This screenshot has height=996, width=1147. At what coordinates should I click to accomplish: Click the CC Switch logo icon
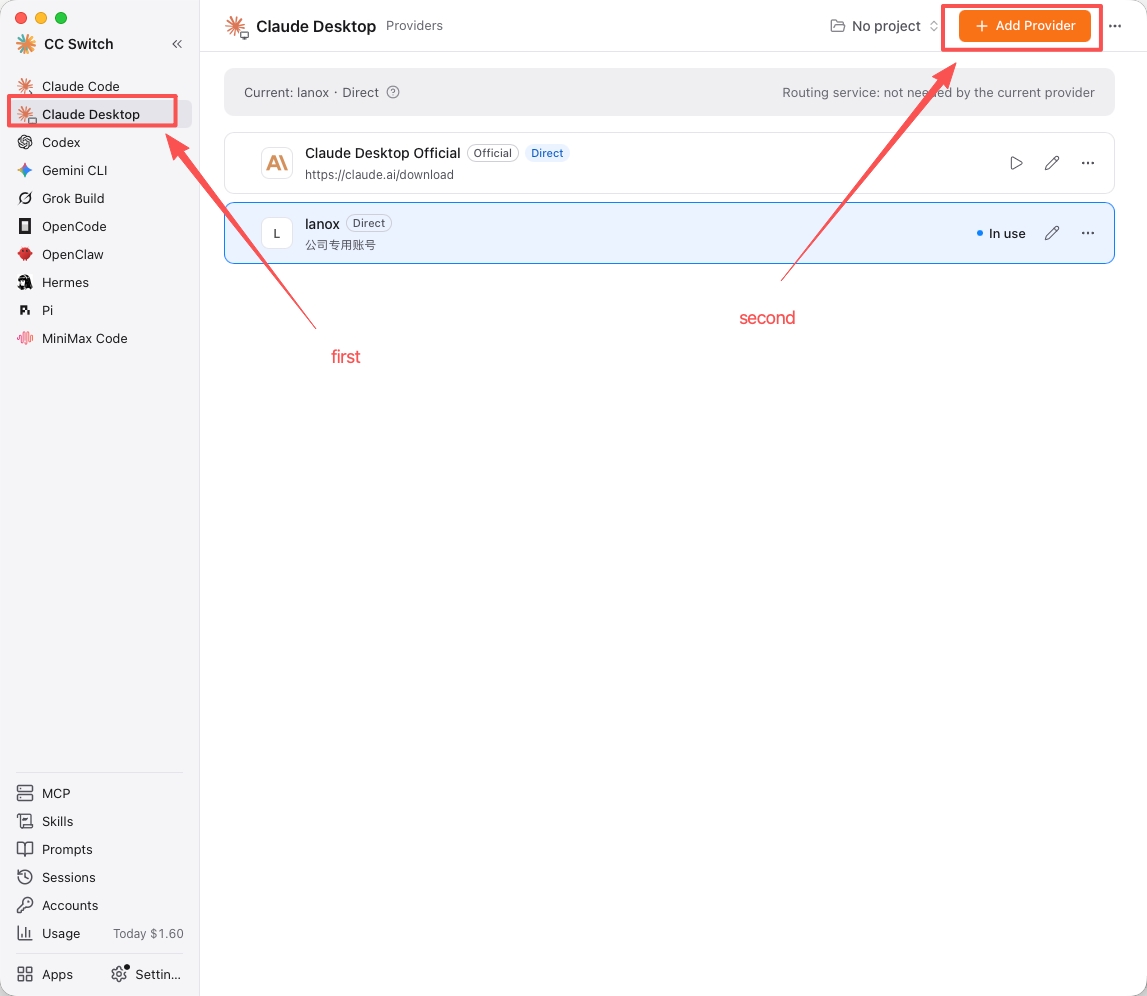pos(26,44)
